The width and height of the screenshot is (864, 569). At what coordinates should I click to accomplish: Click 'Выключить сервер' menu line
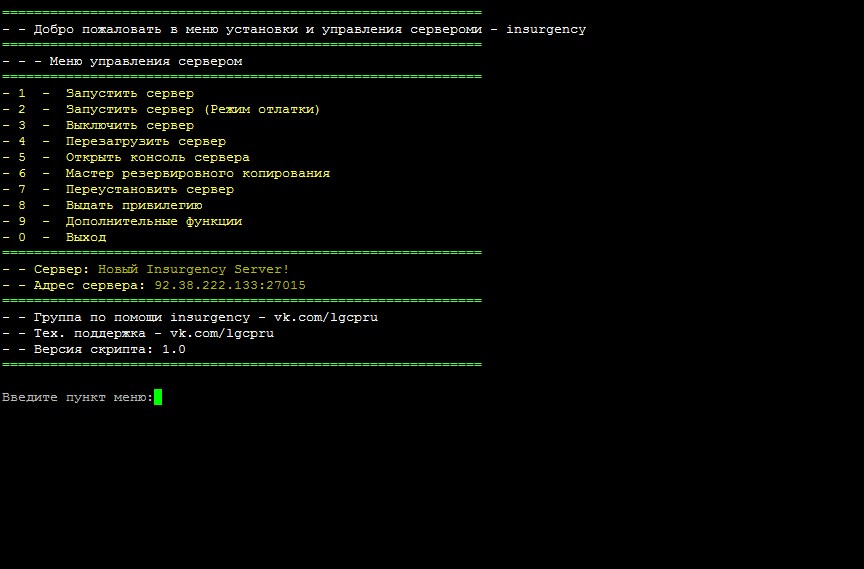pos(129,125)
